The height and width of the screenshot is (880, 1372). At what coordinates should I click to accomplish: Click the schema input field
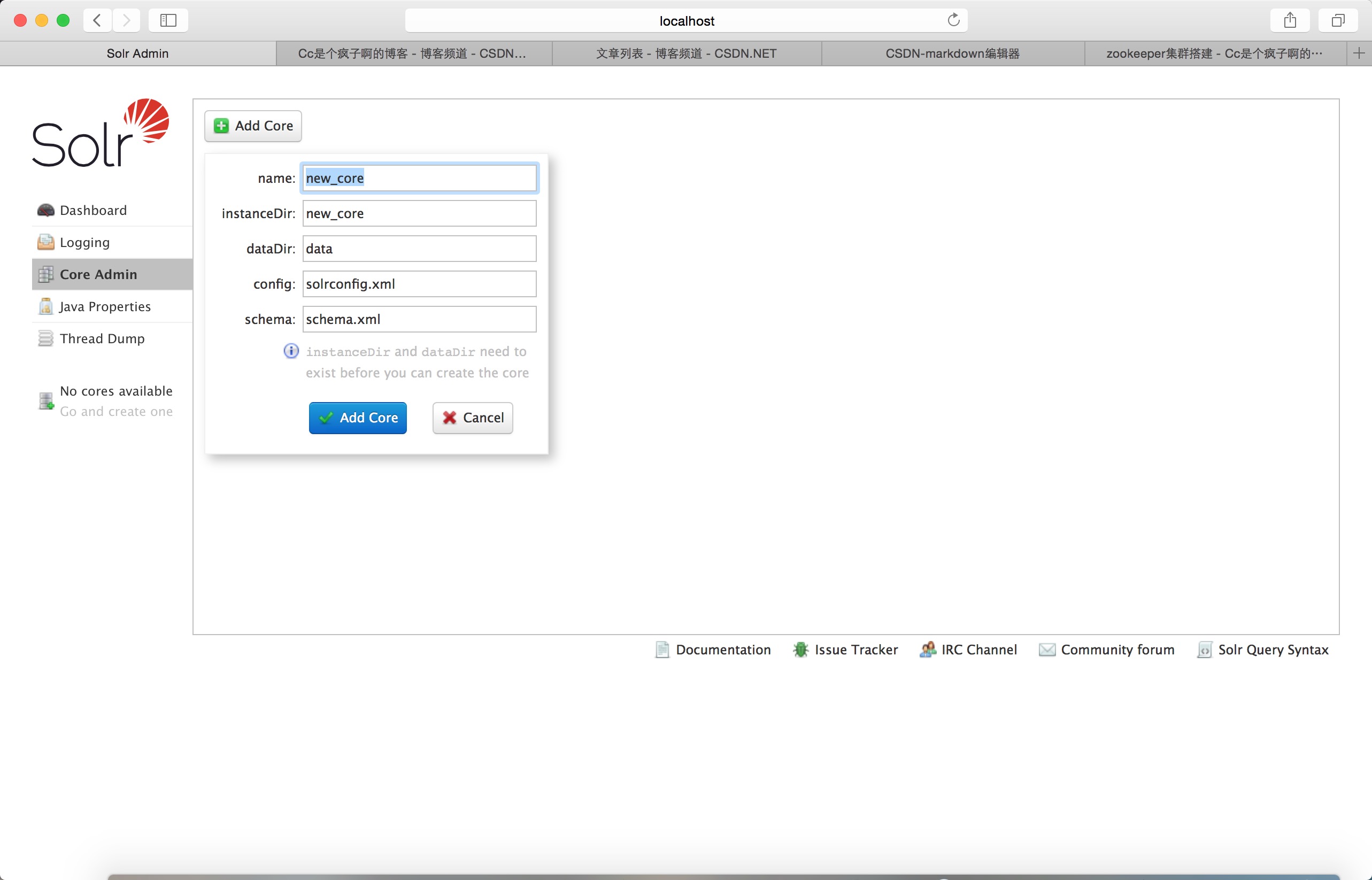click(419, 319)
